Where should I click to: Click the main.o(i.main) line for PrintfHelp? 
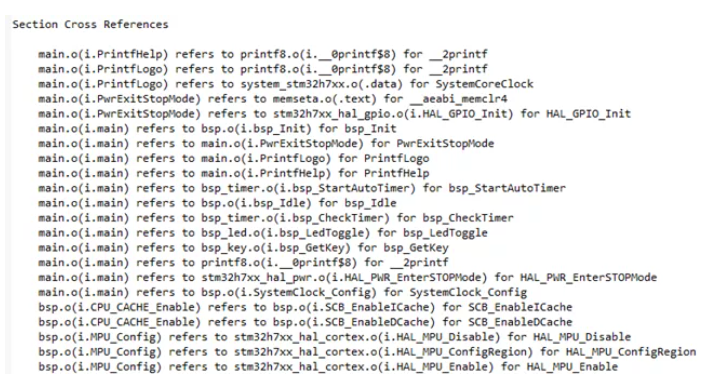(x=233, y=174)
